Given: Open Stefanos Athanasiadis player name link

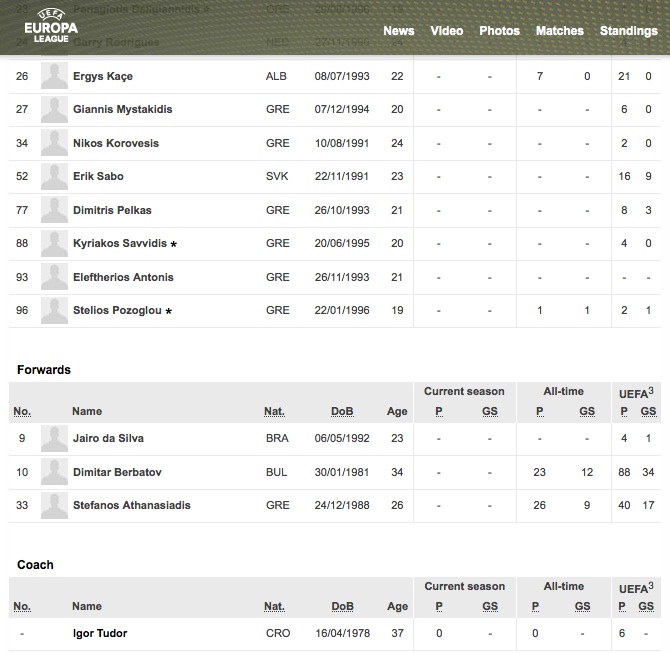Looking at the screenshot, I should 131,506.
